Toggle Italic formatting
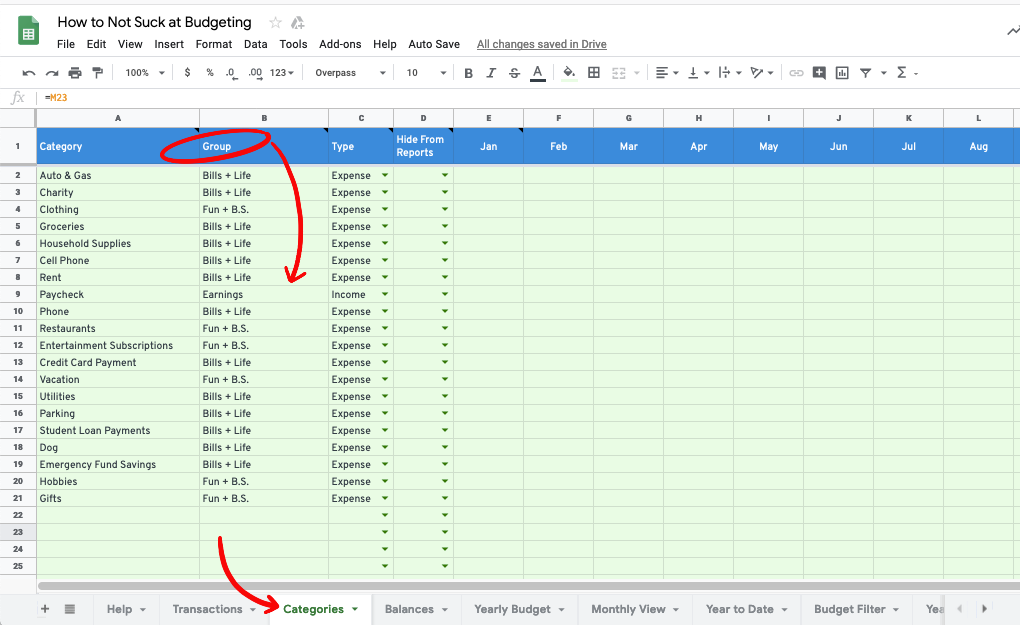 (491, 73)
